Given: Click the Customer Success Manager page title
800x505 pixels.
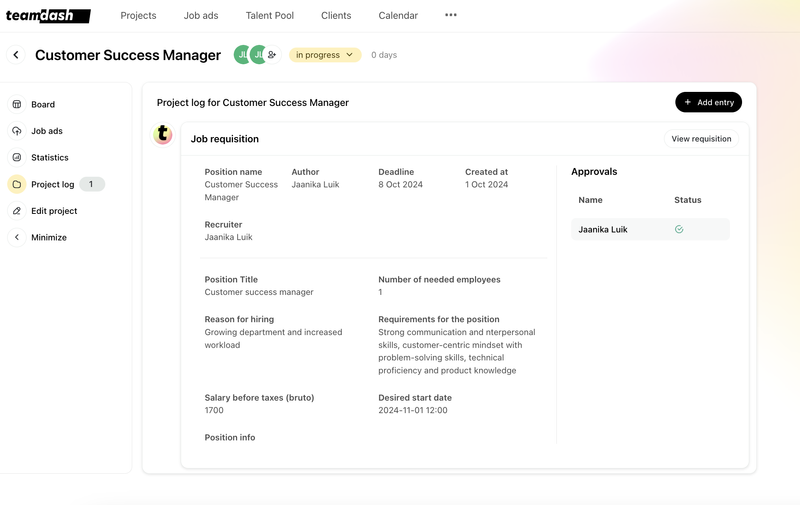Looking at the screenshot, I should 128,55.
